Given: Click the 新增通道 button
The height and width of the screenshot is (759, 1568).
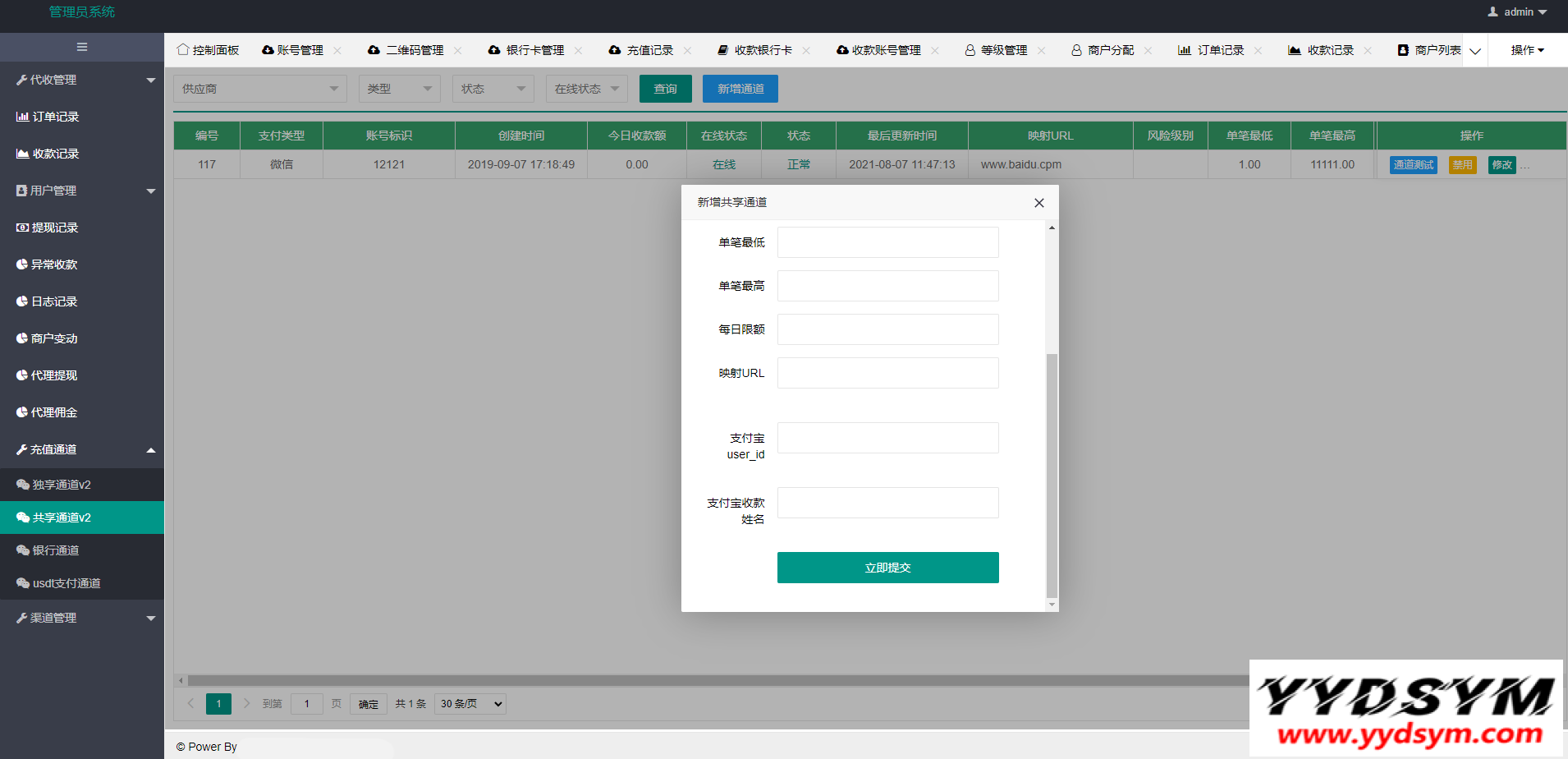Looking at the screenshot, I should [x=740, y=89].
